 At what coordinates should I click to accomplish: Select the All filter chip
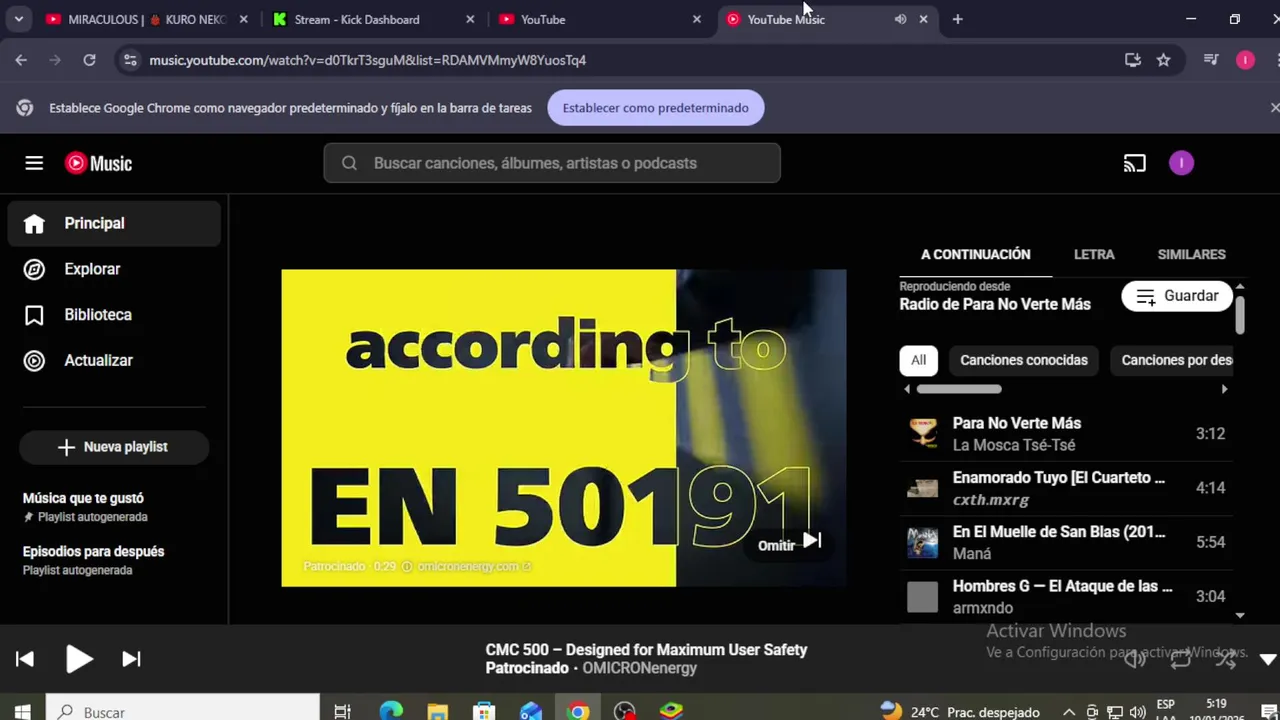point(918,360)
